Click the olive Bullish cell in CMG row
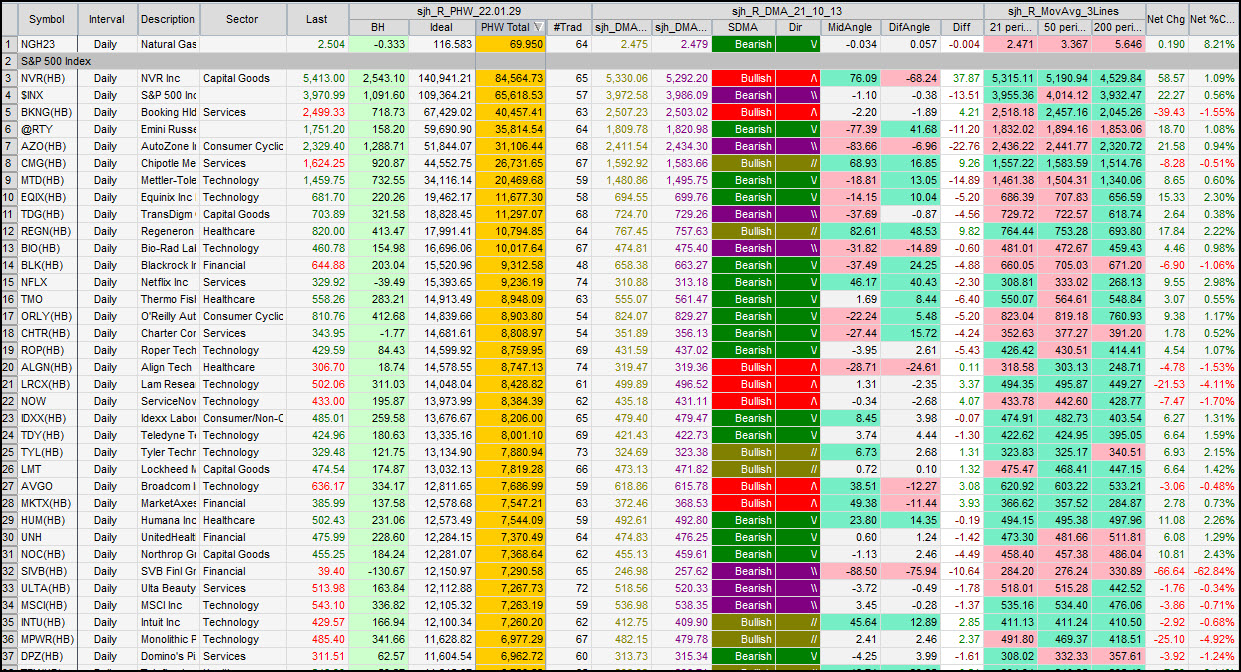Viewport: 1241px width, 672px height. coord(744,163)
